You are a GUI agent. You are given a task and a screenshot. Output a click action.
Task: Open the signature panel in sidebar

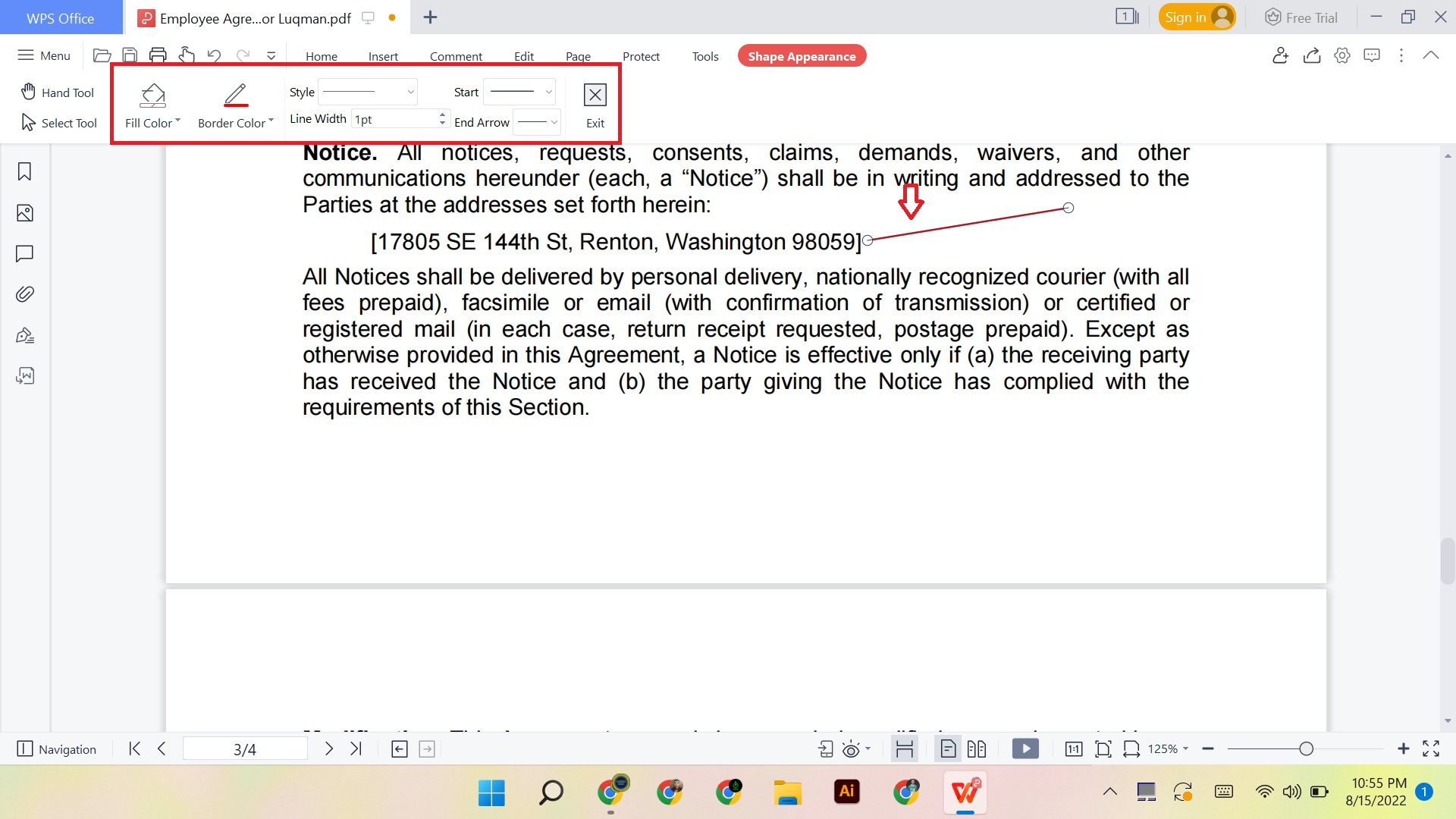tap(24, 335)
